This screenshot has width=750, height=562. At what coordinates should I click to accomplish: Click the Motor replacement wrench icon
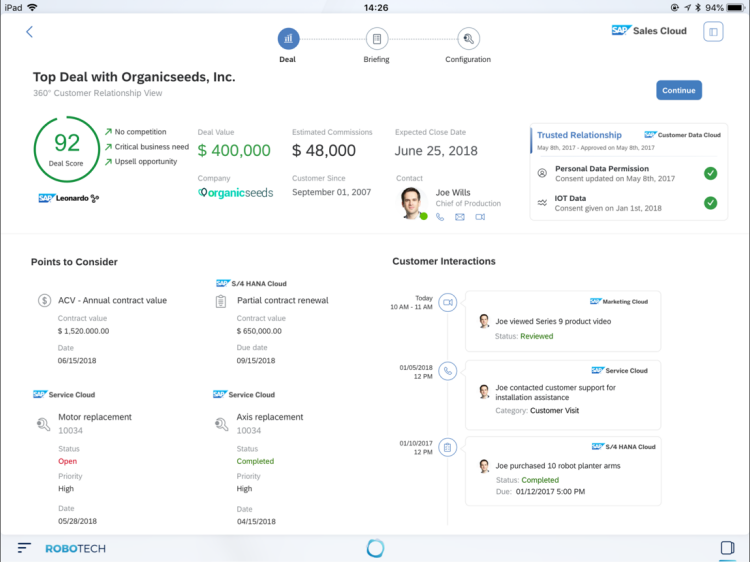[43, 424]
